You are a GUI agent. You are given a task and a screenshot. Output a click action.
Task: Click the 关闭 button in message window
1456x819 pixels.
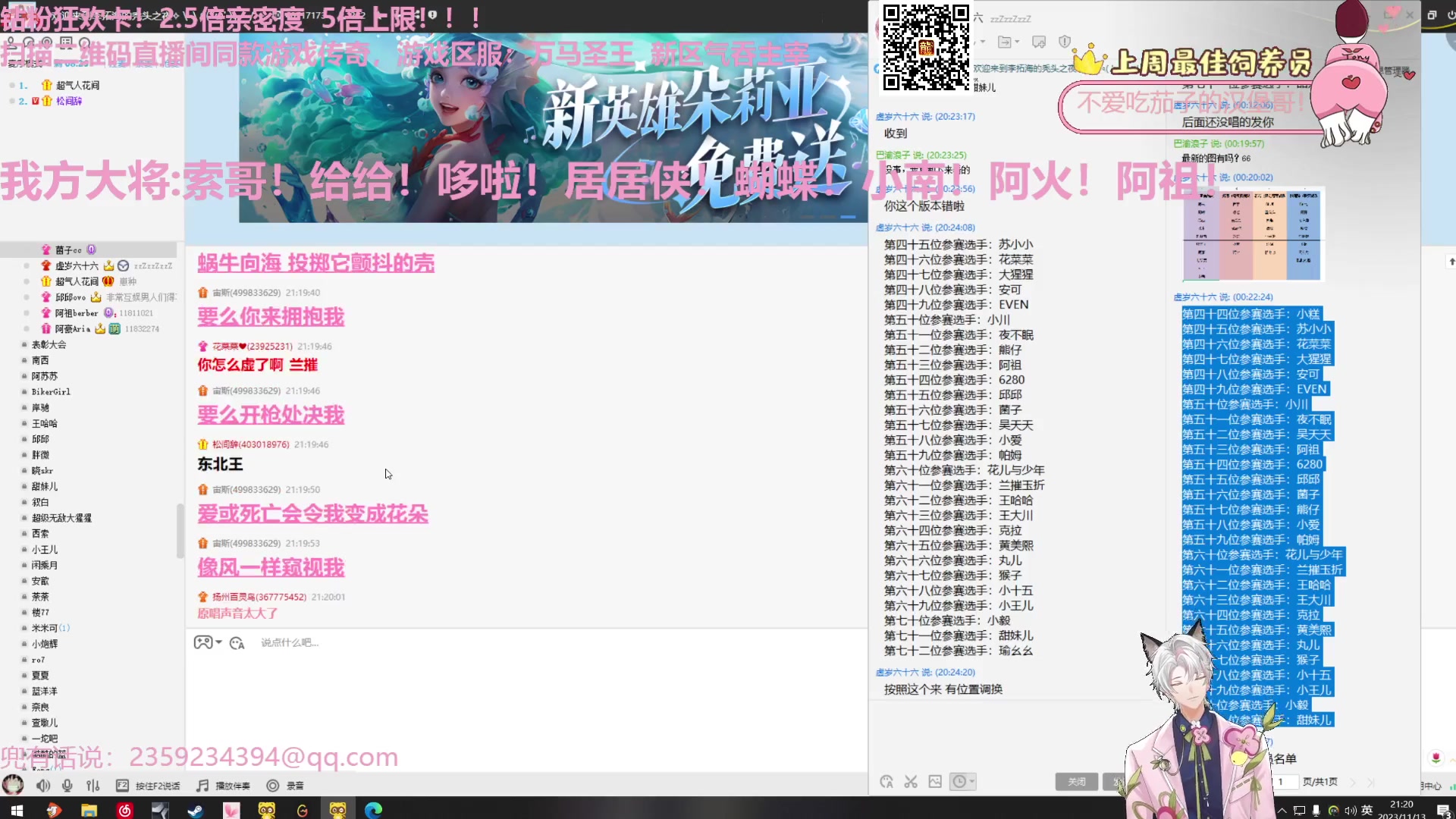(1076, 782)
